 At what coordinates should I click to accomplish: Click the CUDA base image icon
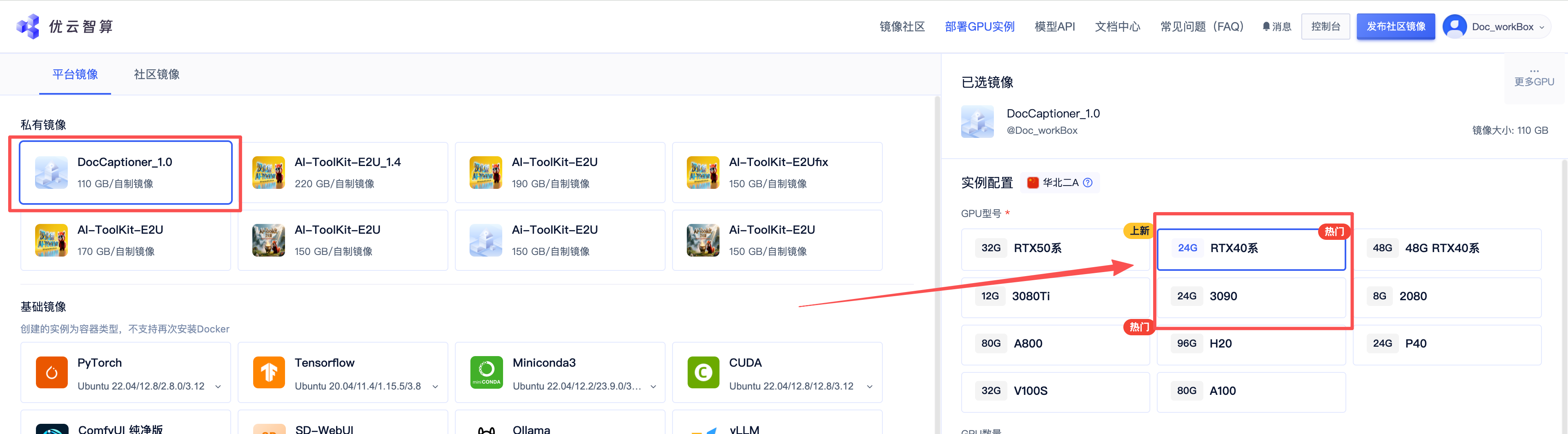[703, 372]
